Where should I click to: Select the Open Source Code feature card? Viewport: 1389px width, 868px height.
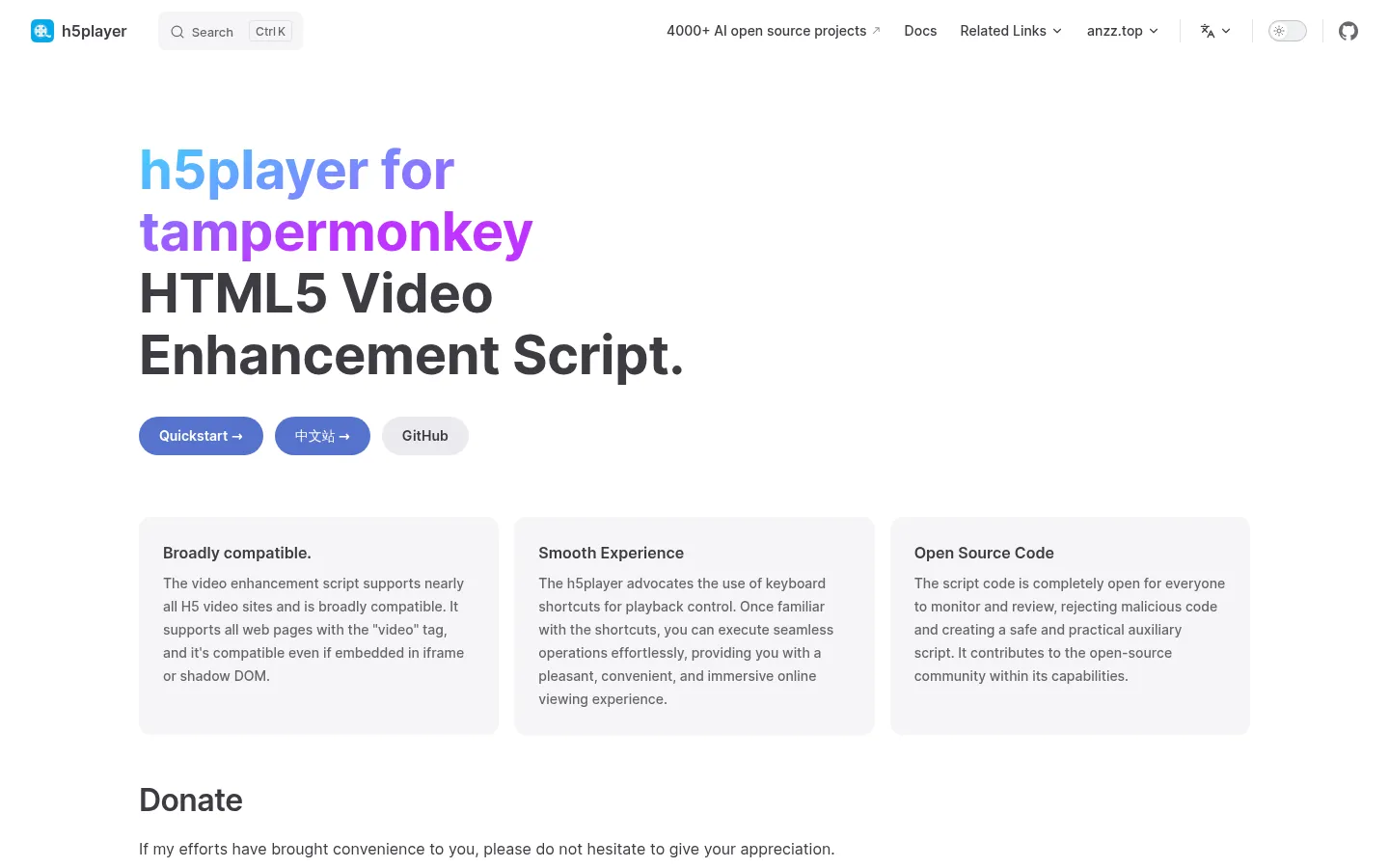click(1070, 626)
